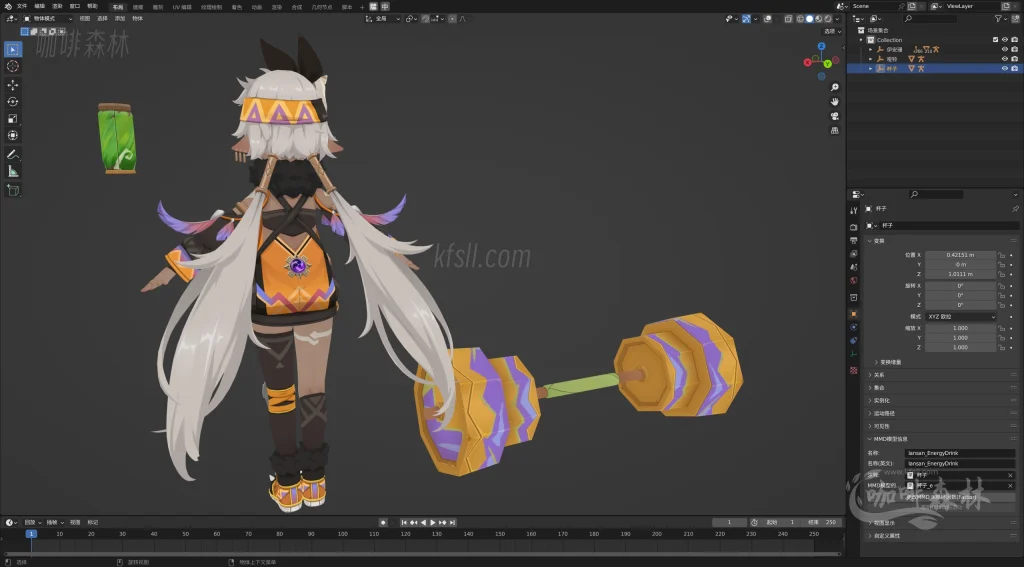Open the viewport View menu
Viewport: 1024px width, 567px height.
click(85, 19)
